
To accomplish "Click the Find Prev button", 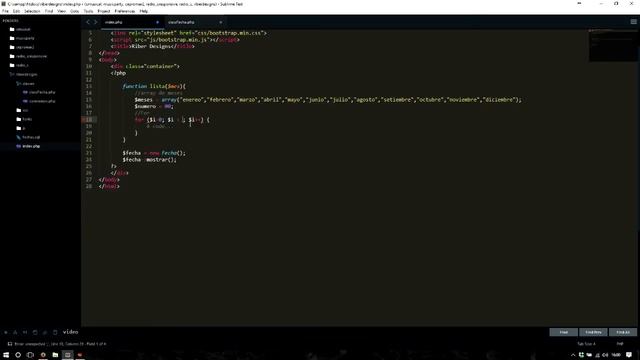I will pyautogui.click(x=593, y=332).
